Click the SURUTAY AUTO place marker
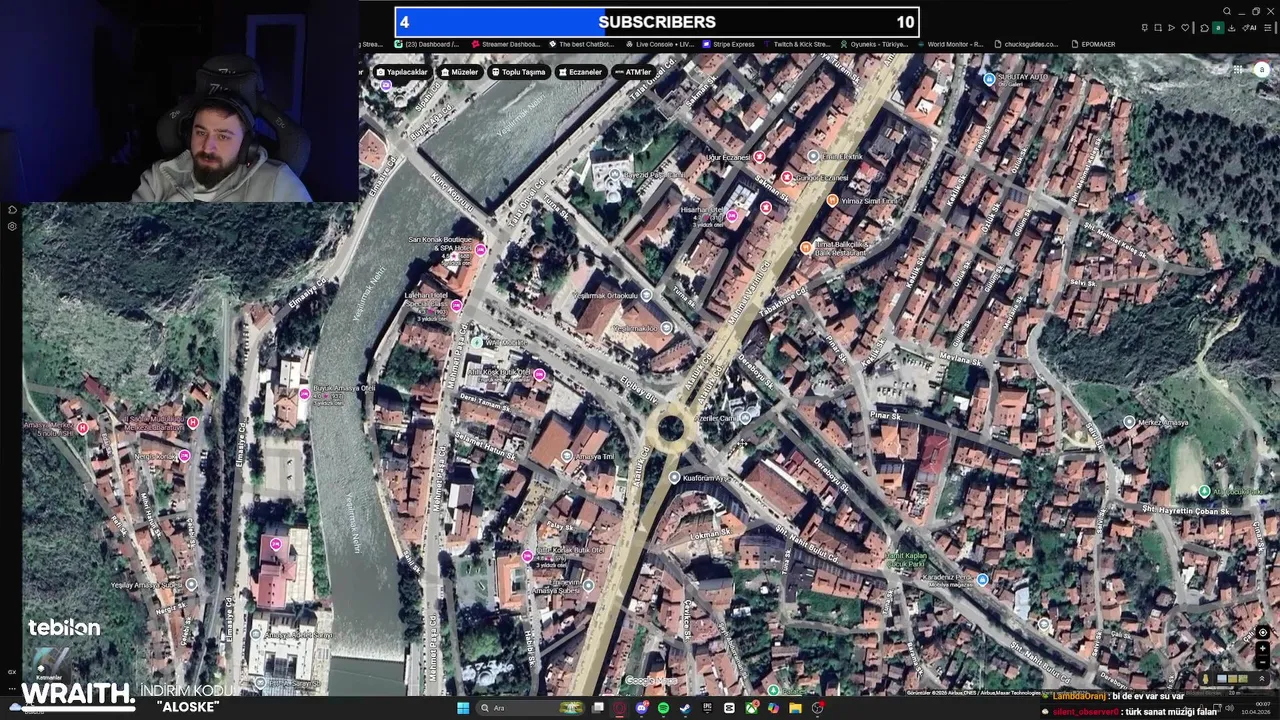The width and height of the screenshot is (1280, 720). 989,78
